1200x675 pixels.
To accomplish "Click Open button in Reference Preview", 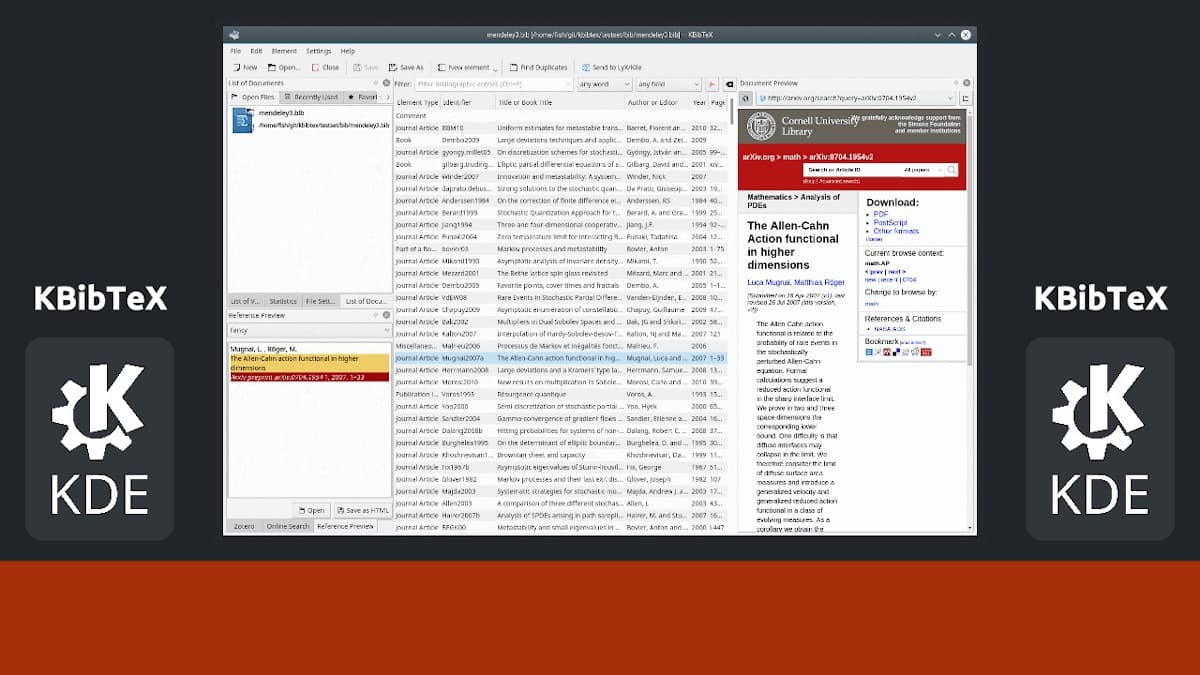I will coord(311,510).
